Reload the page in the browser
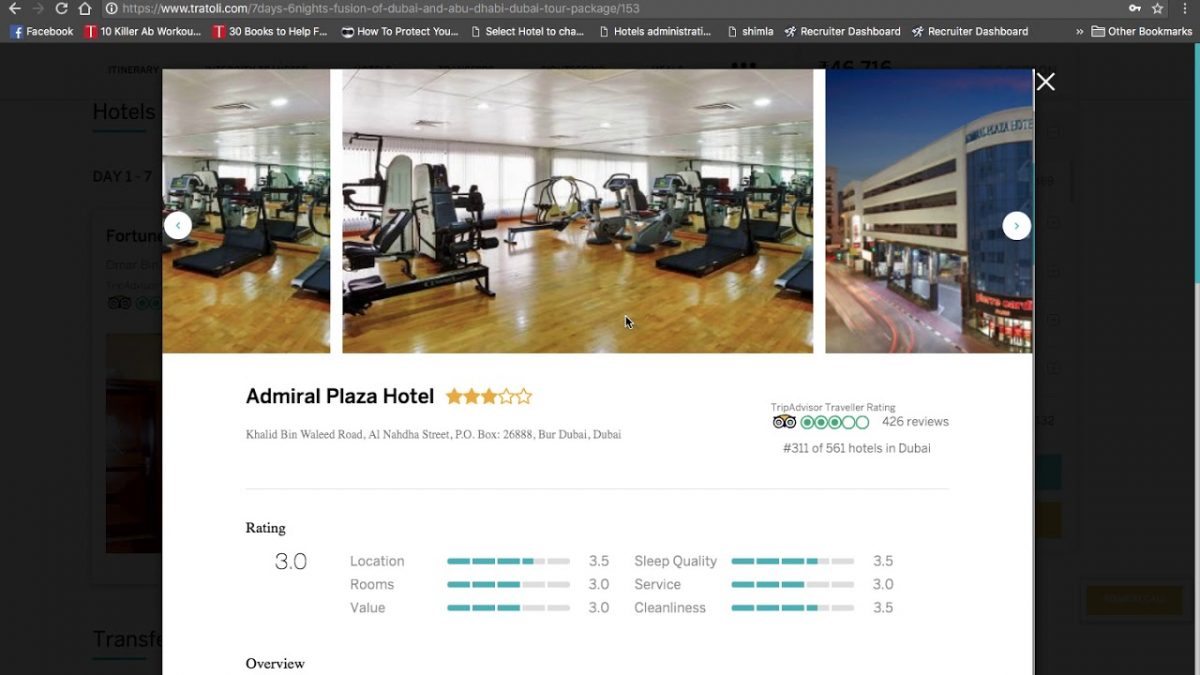Screen dimensions: 1200x675 tap(61, 8)
